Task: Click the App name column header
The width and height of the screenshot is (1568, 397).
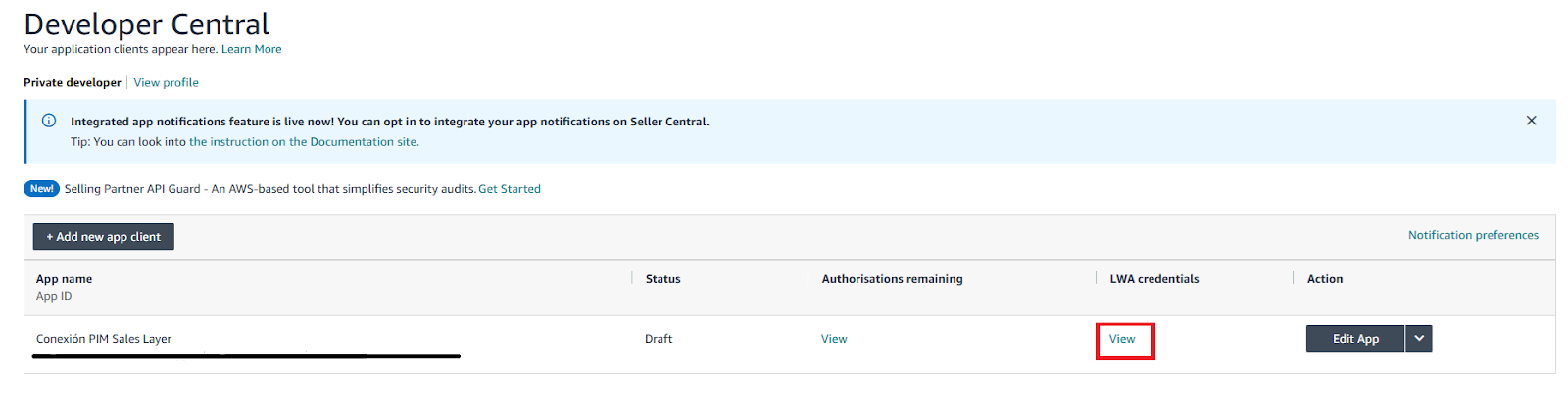Action: coord(64,279)
